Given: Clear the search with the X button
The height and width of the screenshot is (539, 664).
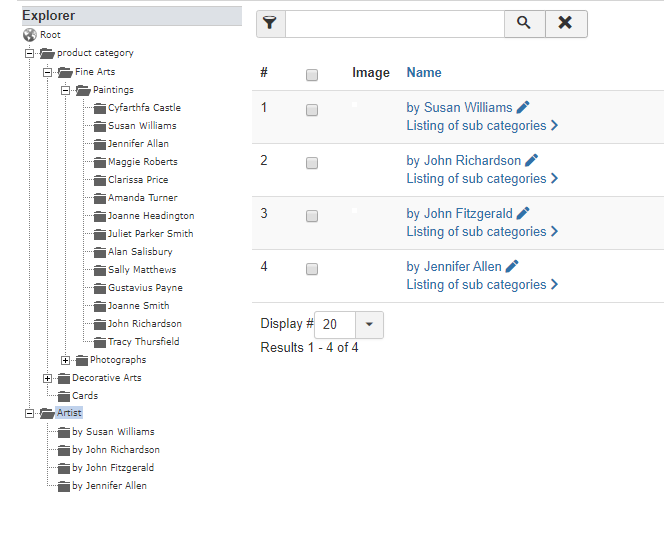Looking at the screenshot, I should point(565,23).
